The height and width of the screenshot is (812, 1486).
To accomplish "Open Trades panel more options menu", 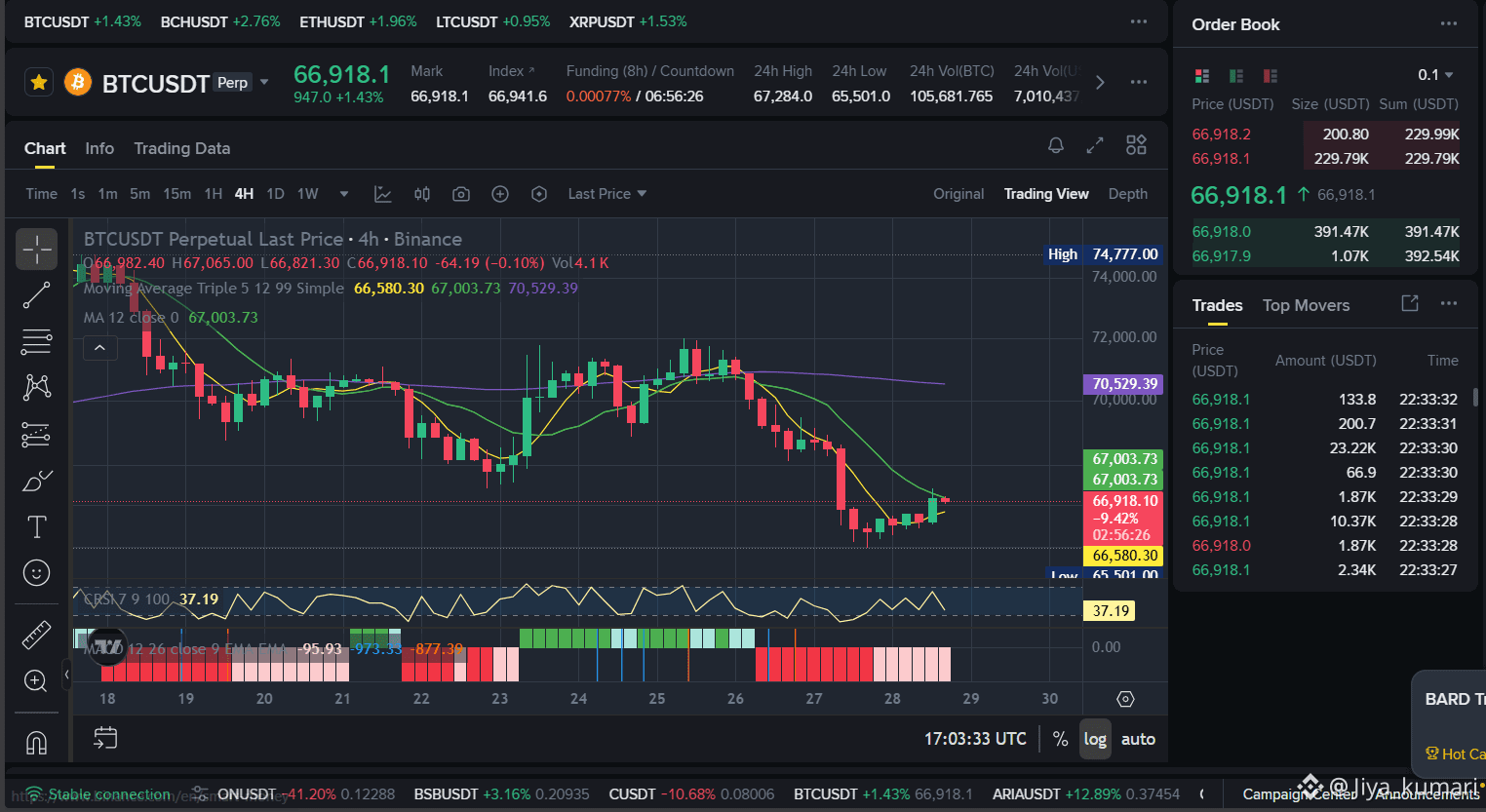I will [1449, 304].
